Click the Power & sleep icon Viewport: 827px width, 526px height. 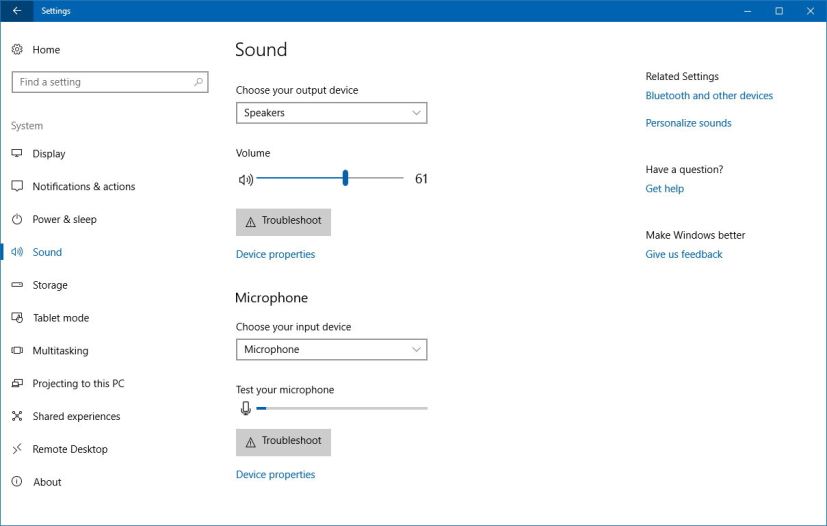click(17, 219)
